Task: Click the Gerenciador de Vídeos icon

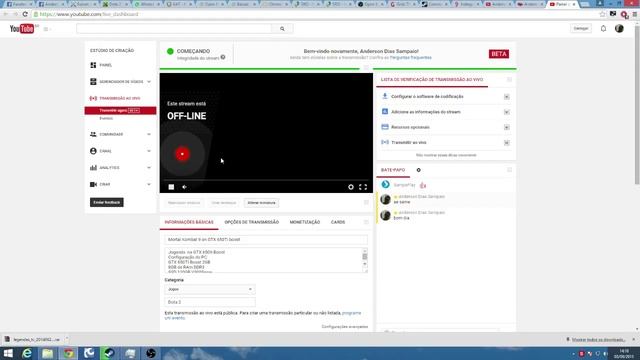Action: [93, 82]
